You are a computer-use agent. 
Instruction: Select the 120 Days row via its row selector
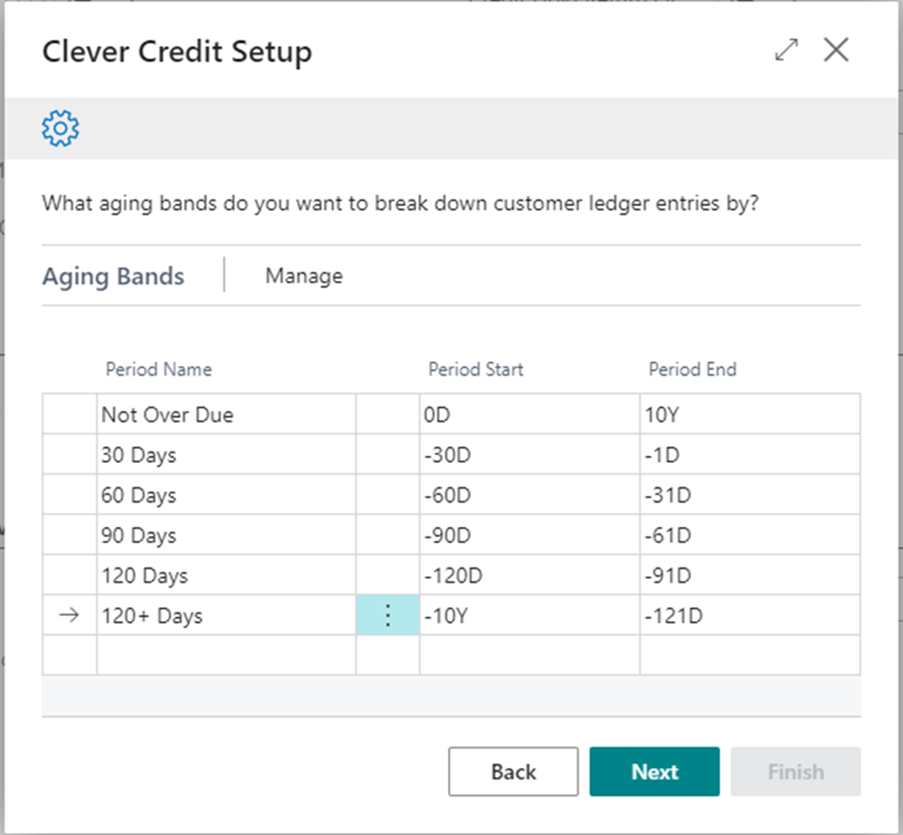tap(70, 575)
